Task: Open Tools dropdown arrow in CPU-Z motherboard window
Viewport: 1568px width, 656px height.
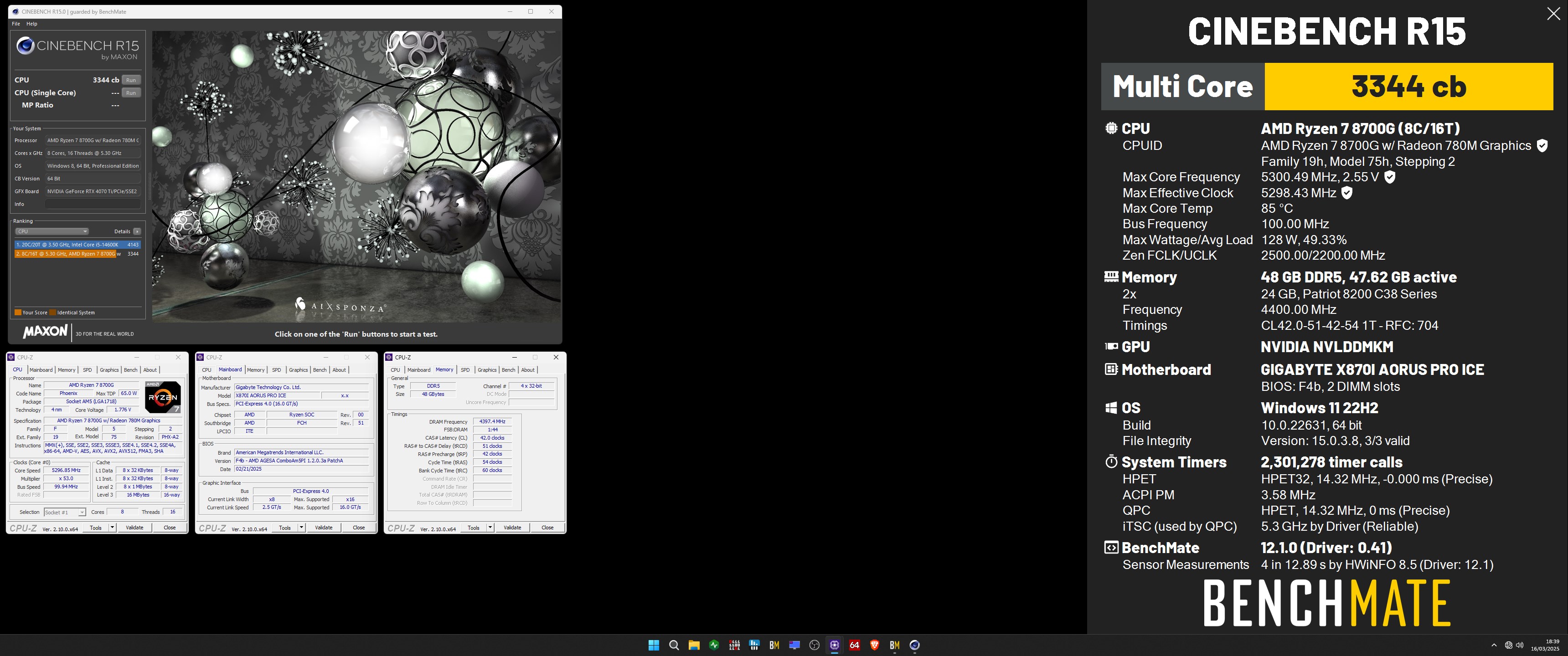Action: pos(301,528)
